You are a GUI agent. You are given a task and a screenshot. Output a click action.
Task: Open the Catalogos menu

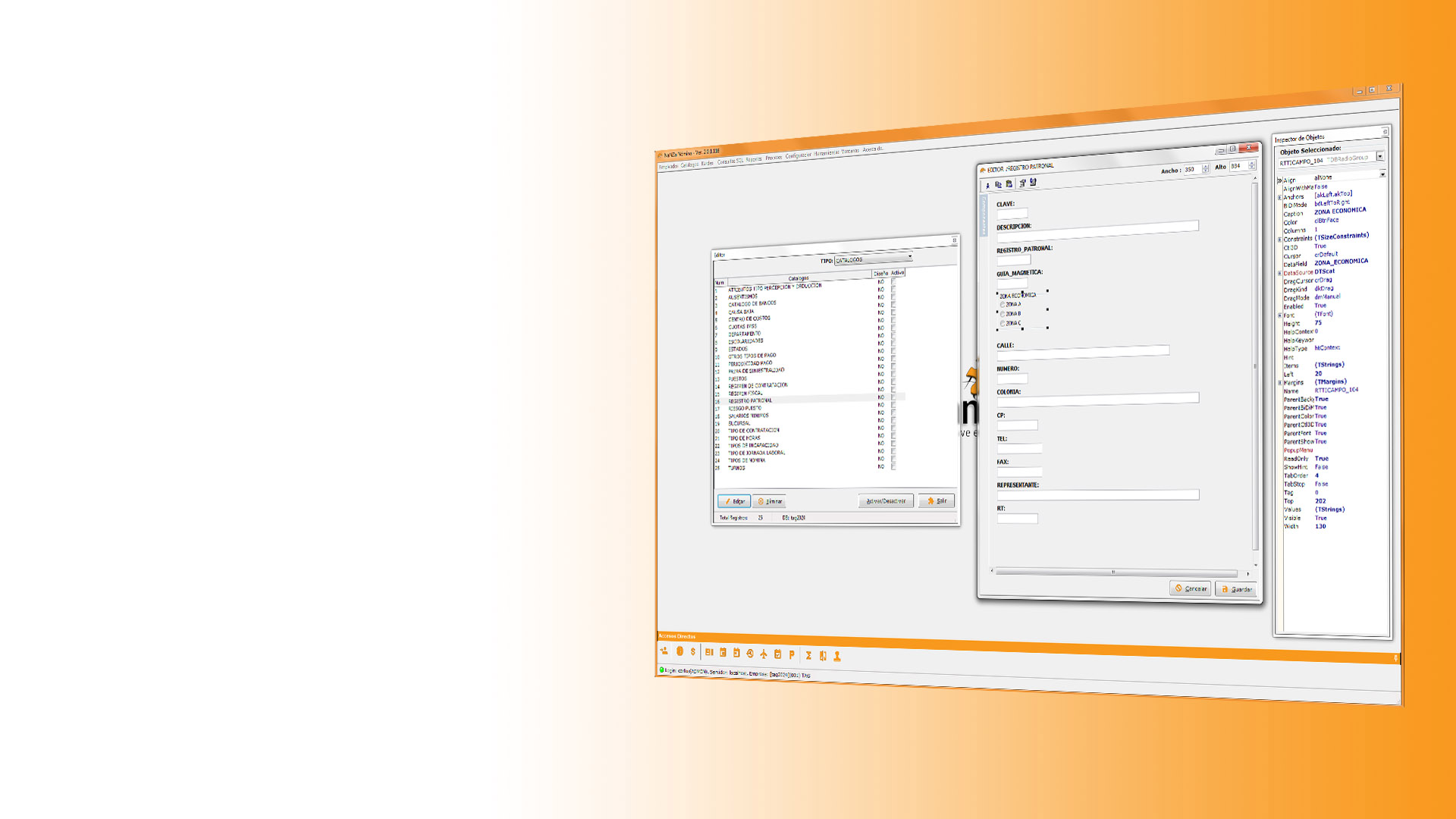point(689,165)
